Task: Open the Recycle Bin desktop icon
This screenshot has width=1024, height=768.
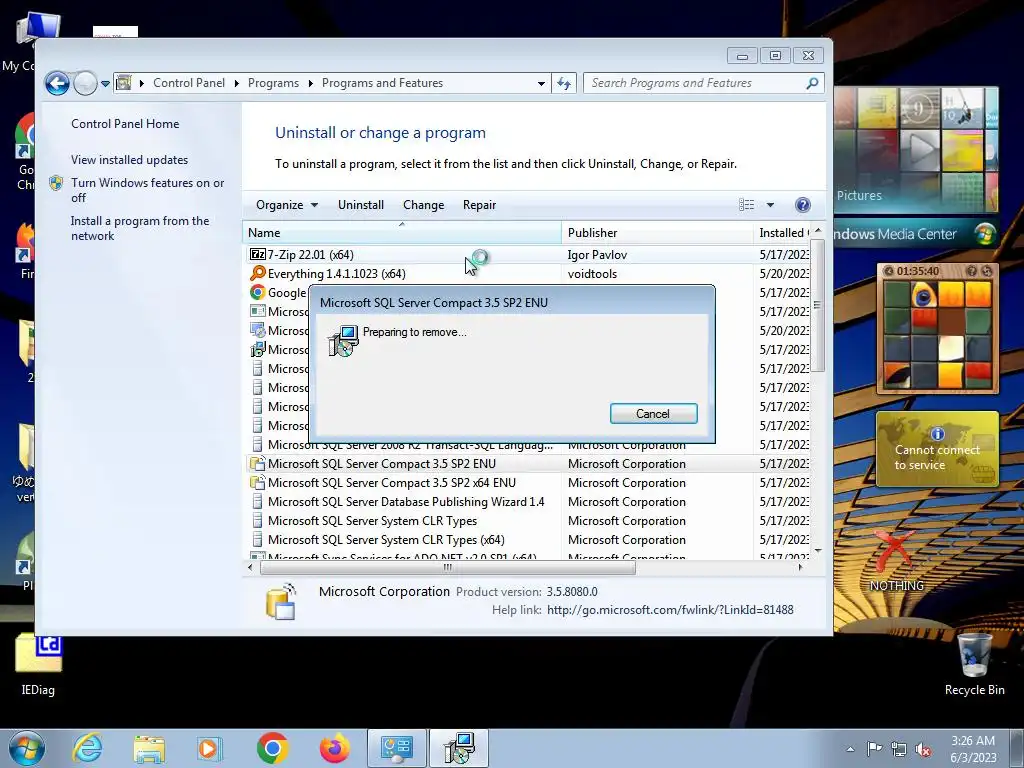Action: [x=974, y=664]
